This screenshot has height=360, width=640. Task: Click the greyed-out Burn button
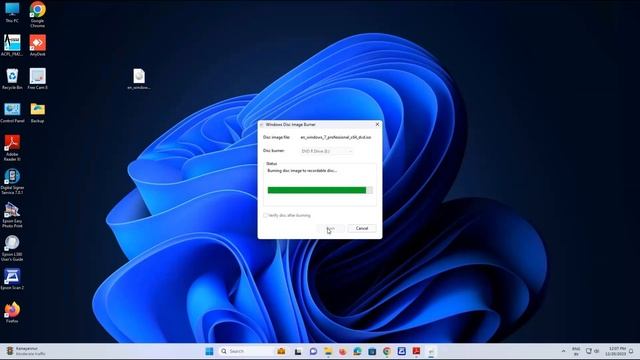tap(331, 228)
